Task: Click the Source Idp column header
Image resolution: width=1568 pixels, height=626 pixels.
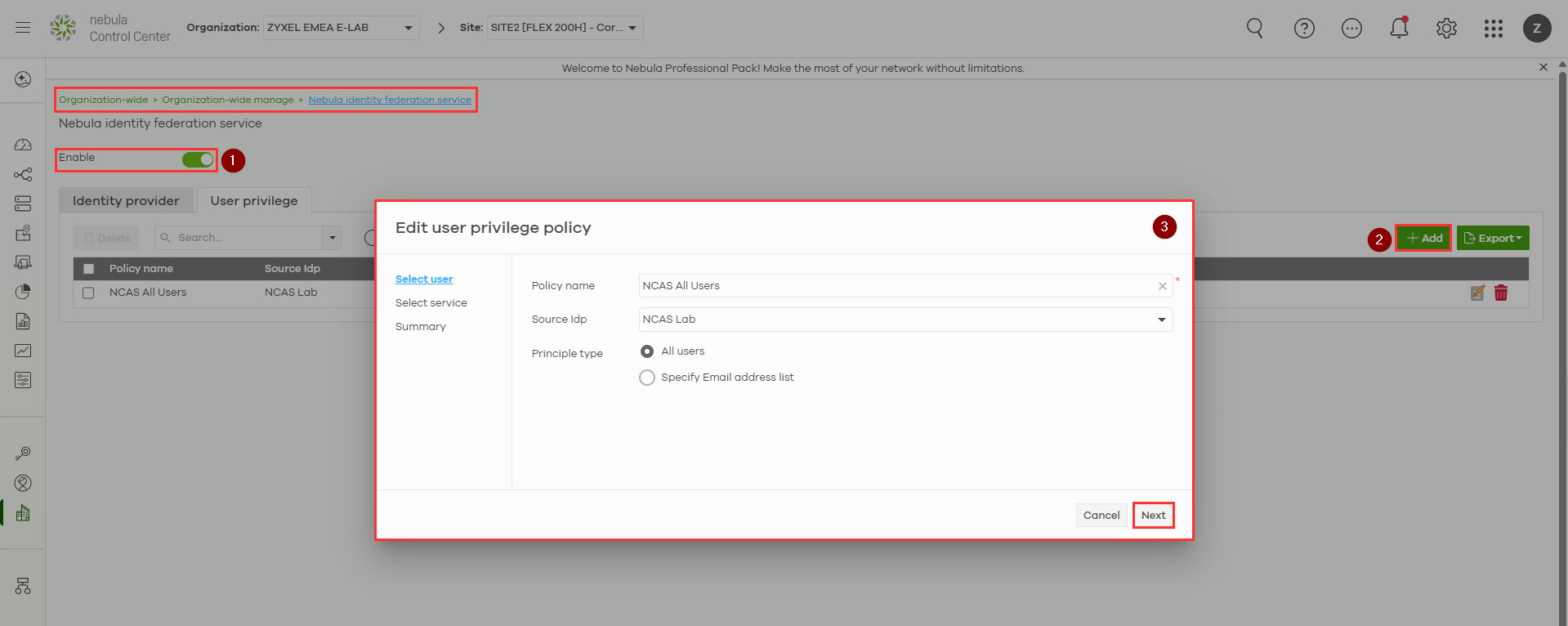Action: (x=293, y=269)
